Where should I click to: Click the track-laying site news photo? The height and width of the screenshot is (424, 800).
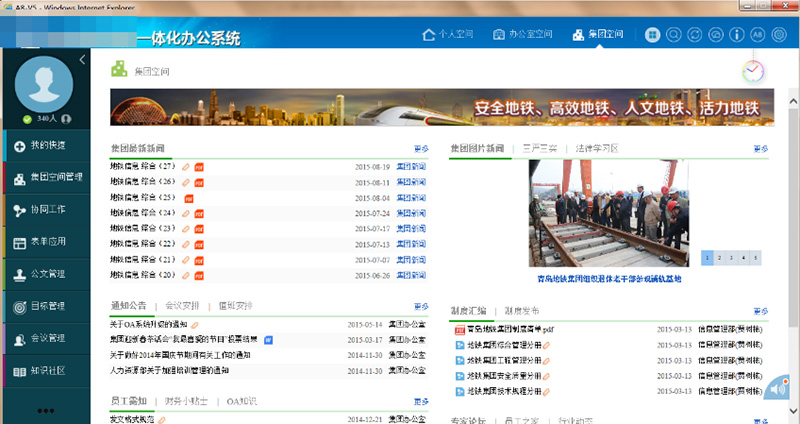pyautogui.click(x=609, y=213)
